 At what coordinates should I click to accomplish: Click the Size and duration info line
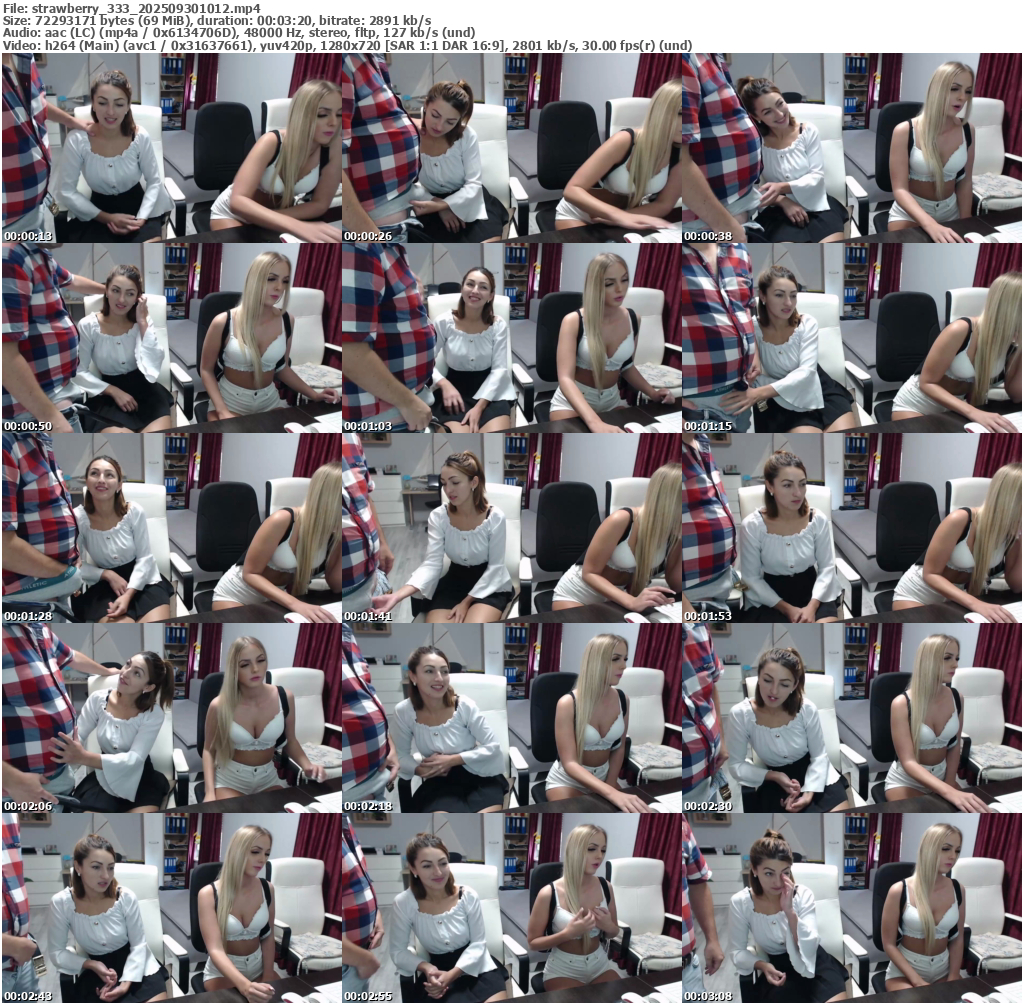216,20
